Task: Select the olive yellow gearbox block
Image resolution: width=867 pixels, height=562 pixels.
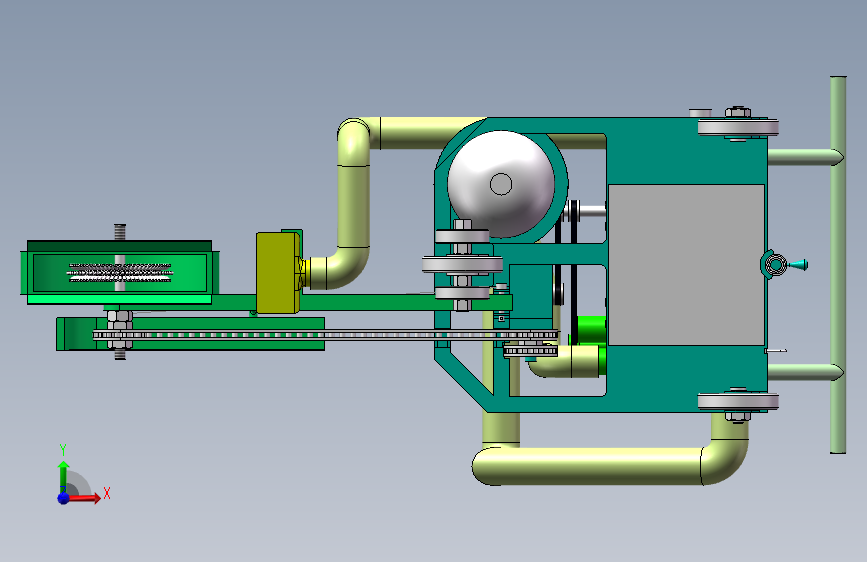Action: pos(278,273)
